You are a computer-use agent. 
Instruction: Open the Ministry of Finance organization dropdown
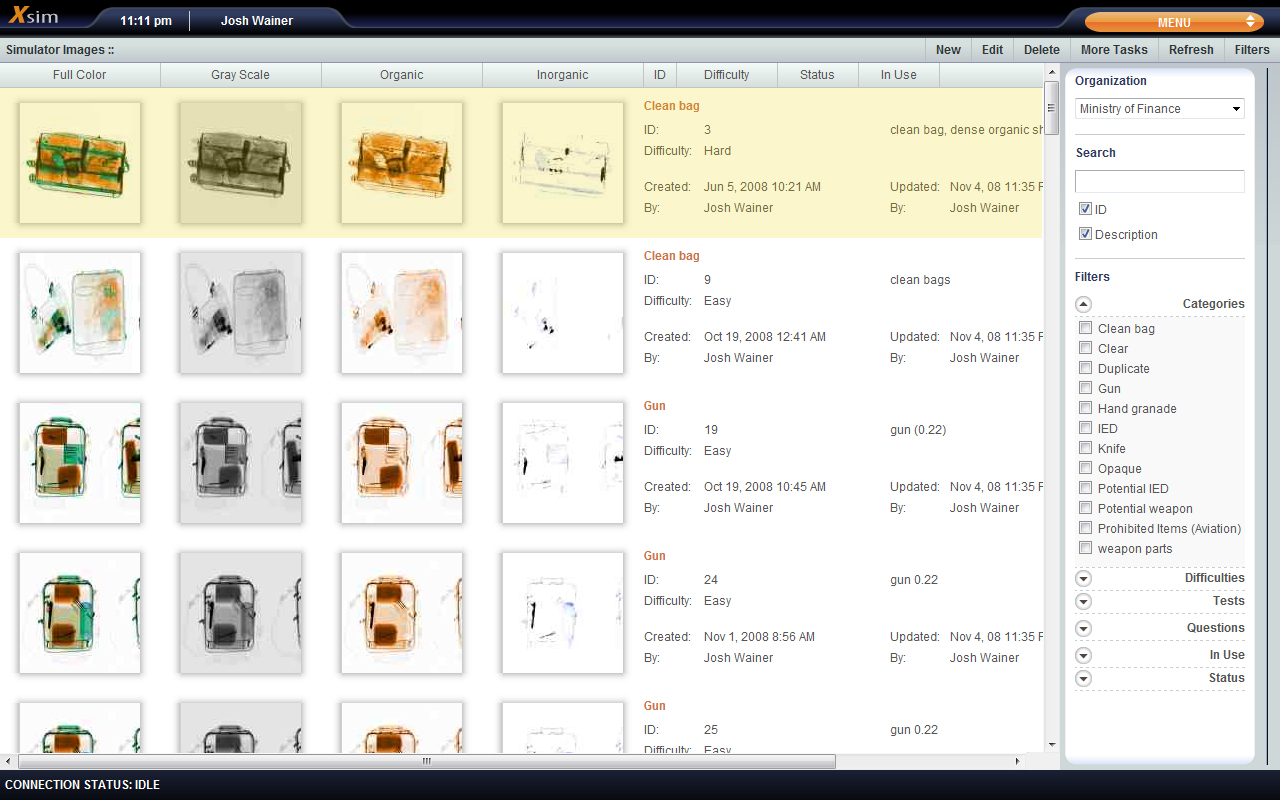[1159, 109]
